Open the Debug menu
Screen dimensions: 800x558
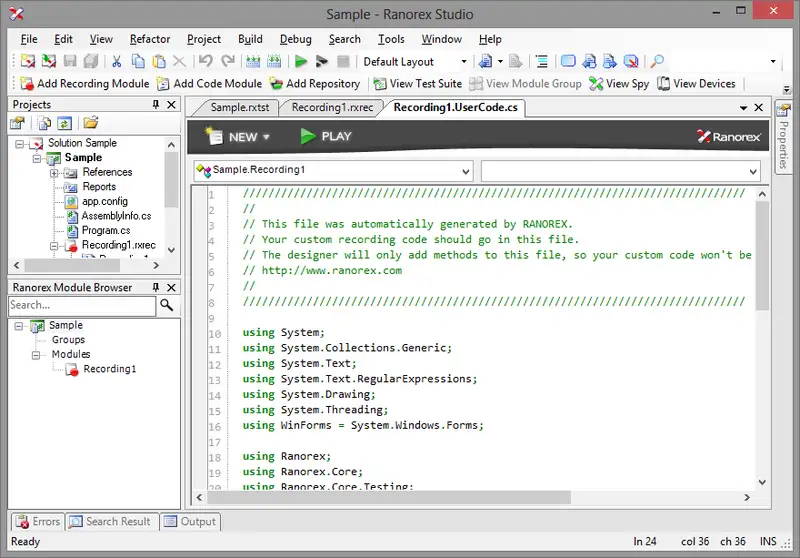pos(295,39)
